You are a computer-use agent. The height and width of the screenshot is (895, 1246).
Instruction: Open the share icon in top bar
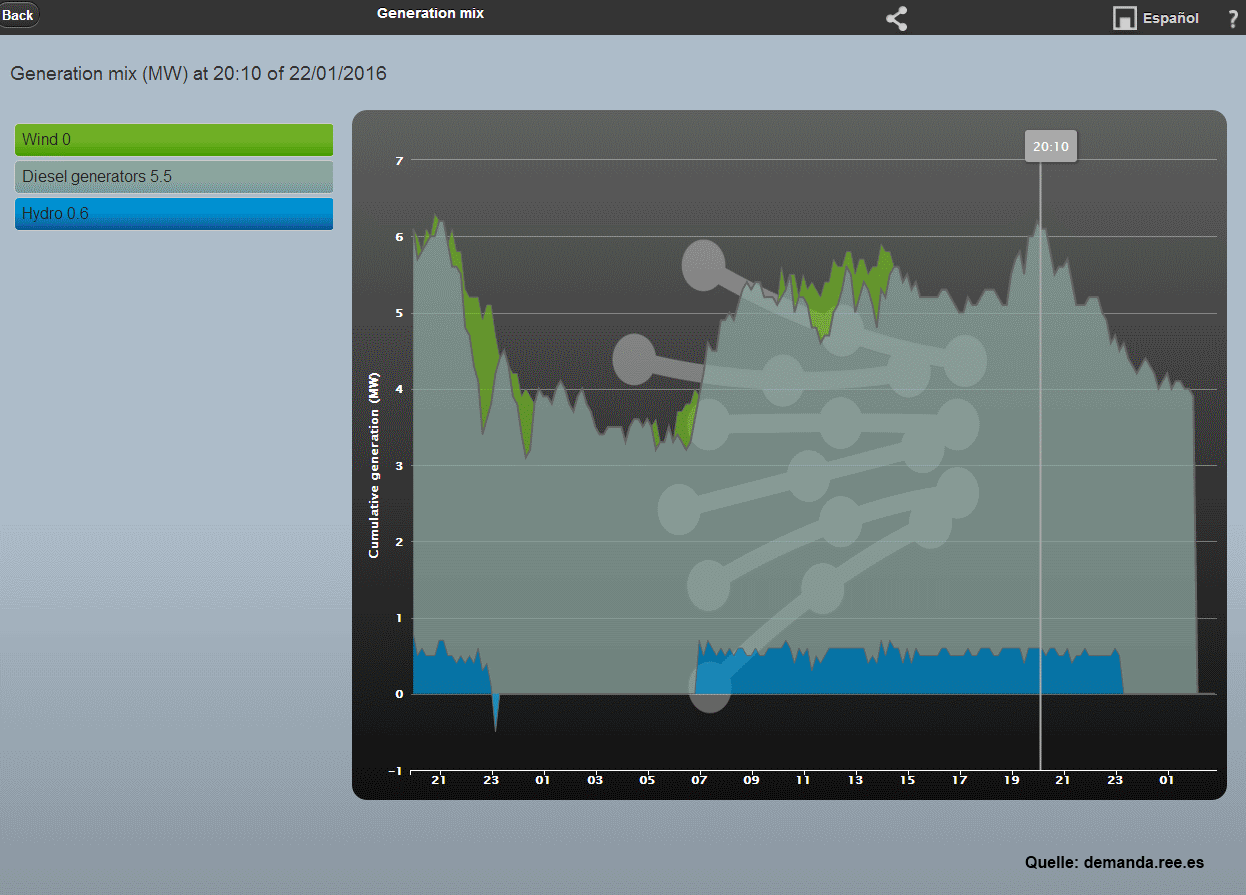click(x=896, y=18)
